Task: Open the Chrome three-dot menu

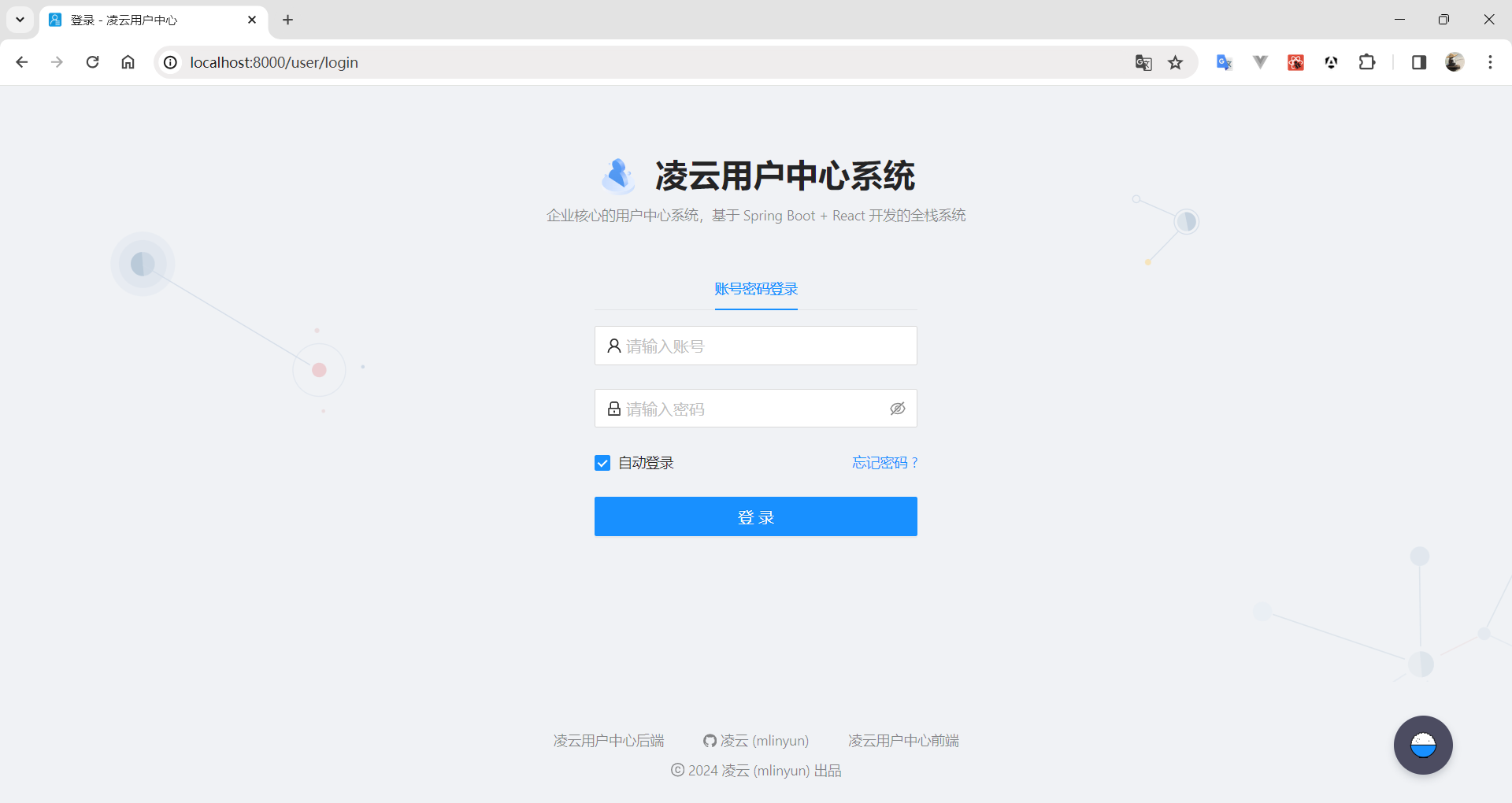Action: point(1490,62)
